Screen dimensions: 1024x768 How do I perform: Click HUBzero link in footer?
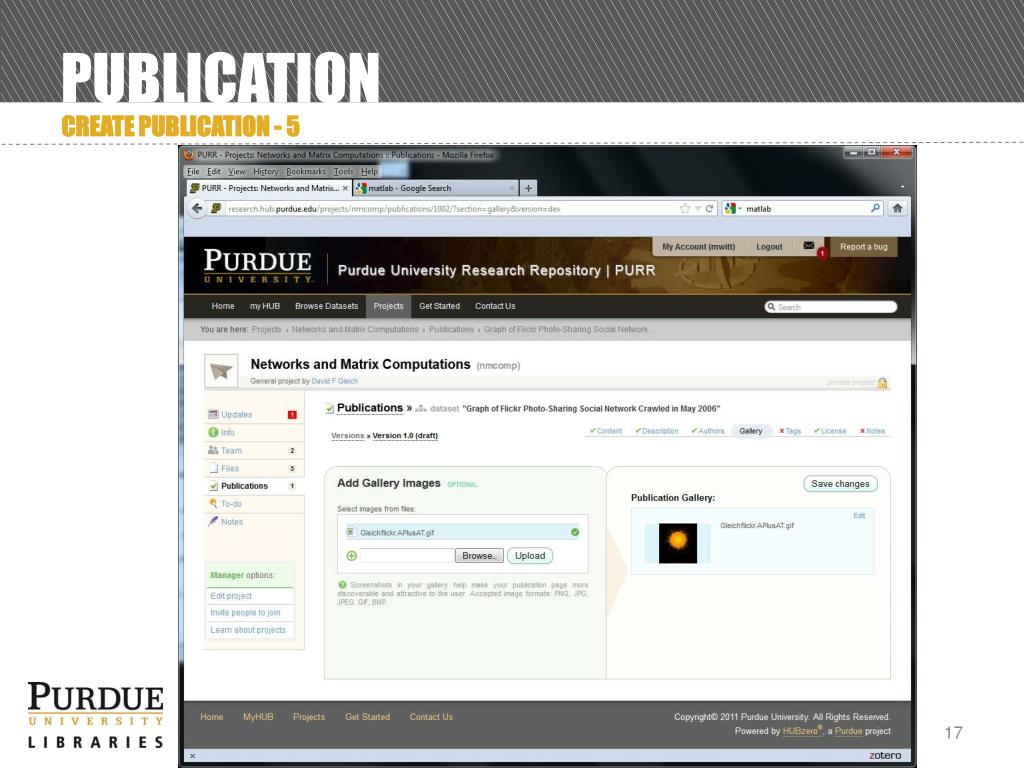pyautogui.click(x=800, y=731)
